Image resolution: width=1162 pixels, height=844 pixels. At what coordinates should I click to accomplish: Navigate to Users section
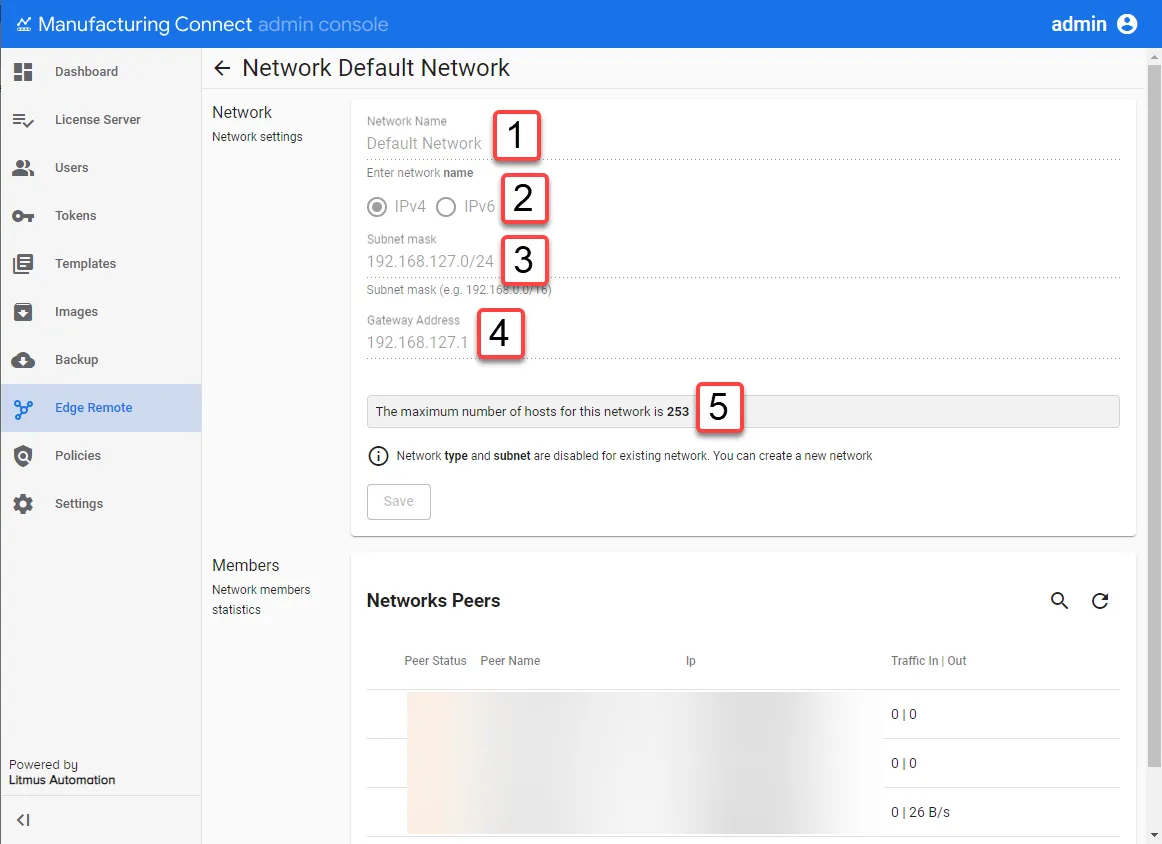[102, 168]
